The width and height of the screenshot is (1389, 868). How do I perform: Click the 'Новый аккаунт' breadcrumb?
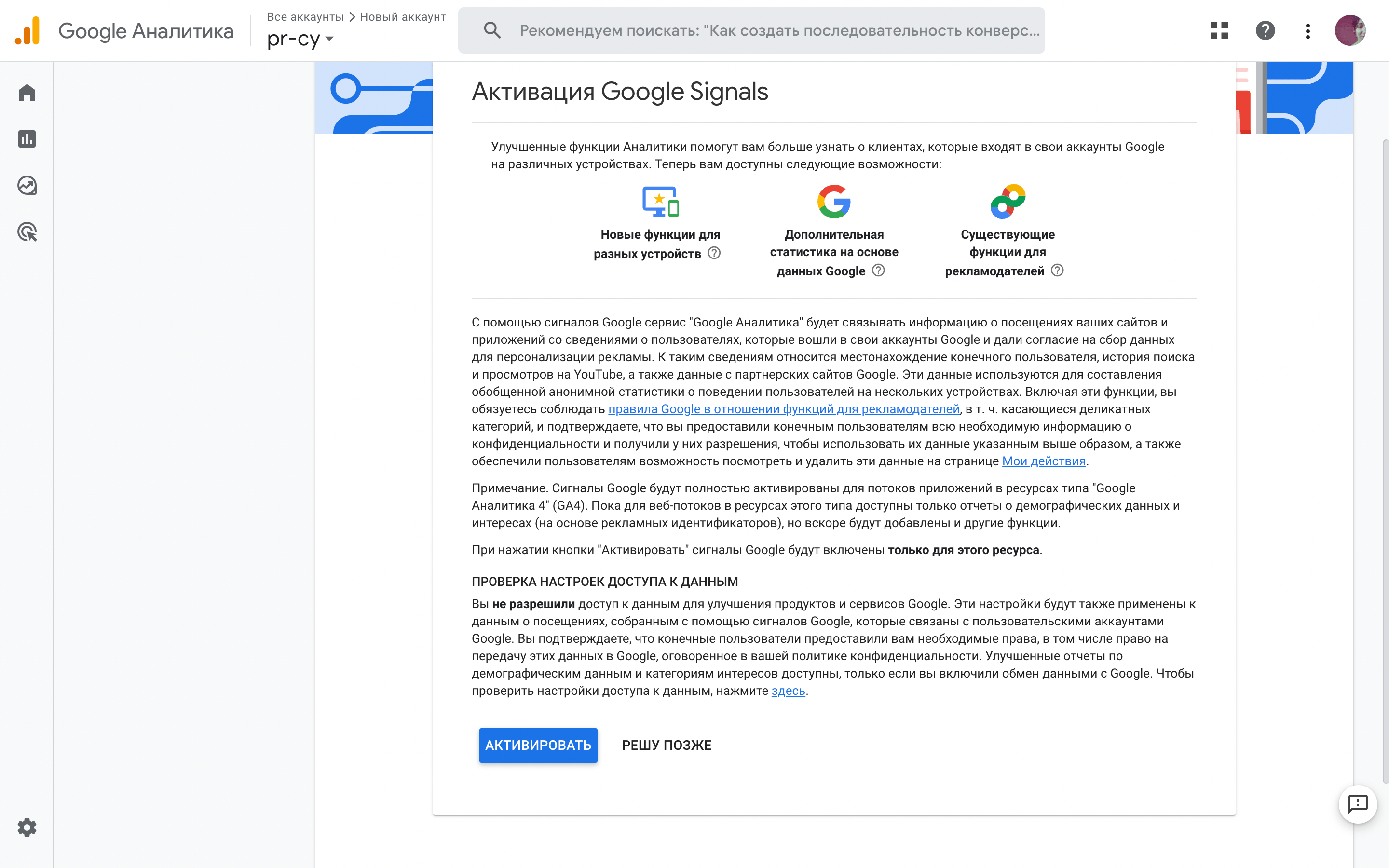click(403, 17)
